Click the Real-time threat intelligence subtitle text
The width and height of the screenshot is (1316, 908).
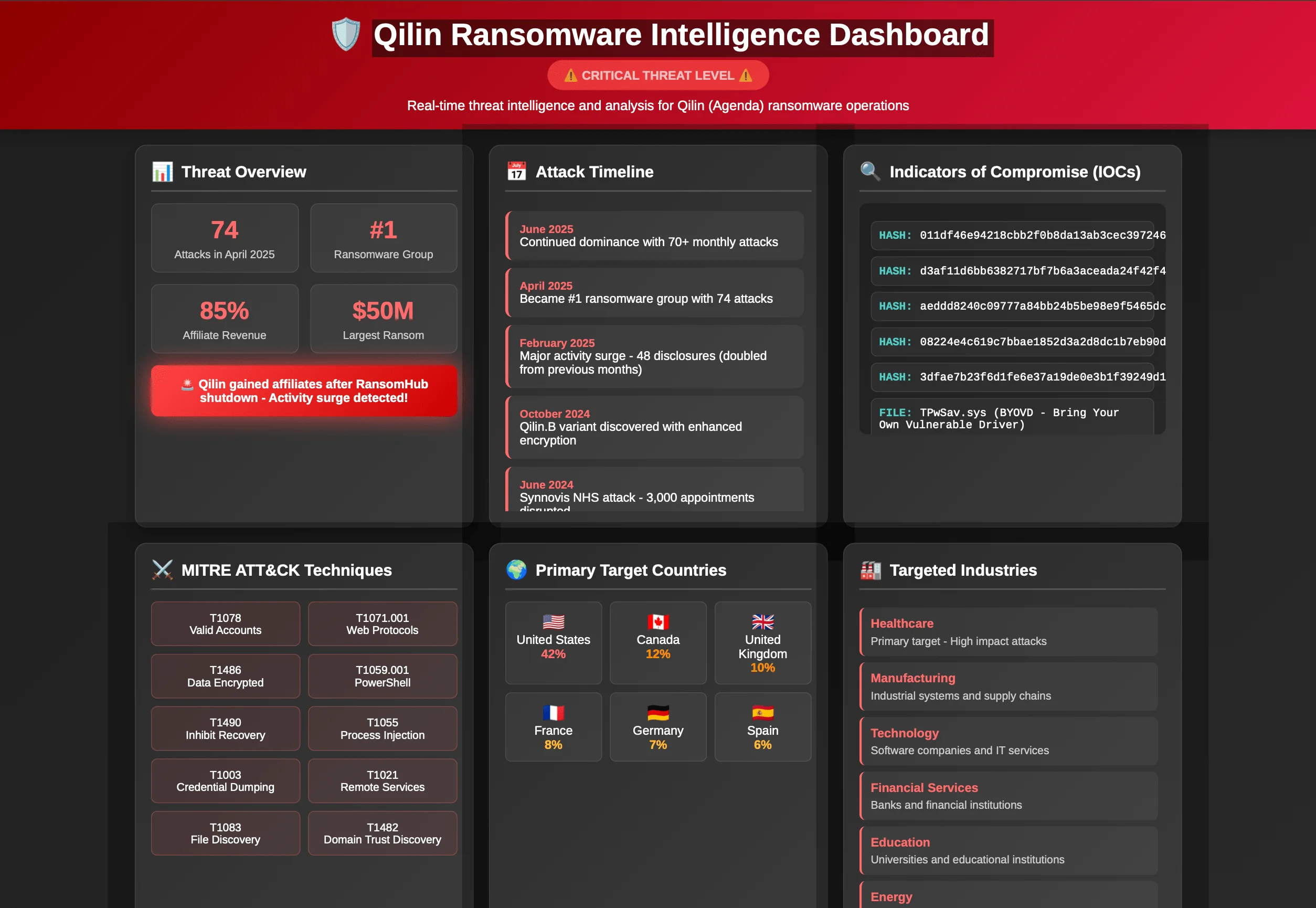(658, 106)
